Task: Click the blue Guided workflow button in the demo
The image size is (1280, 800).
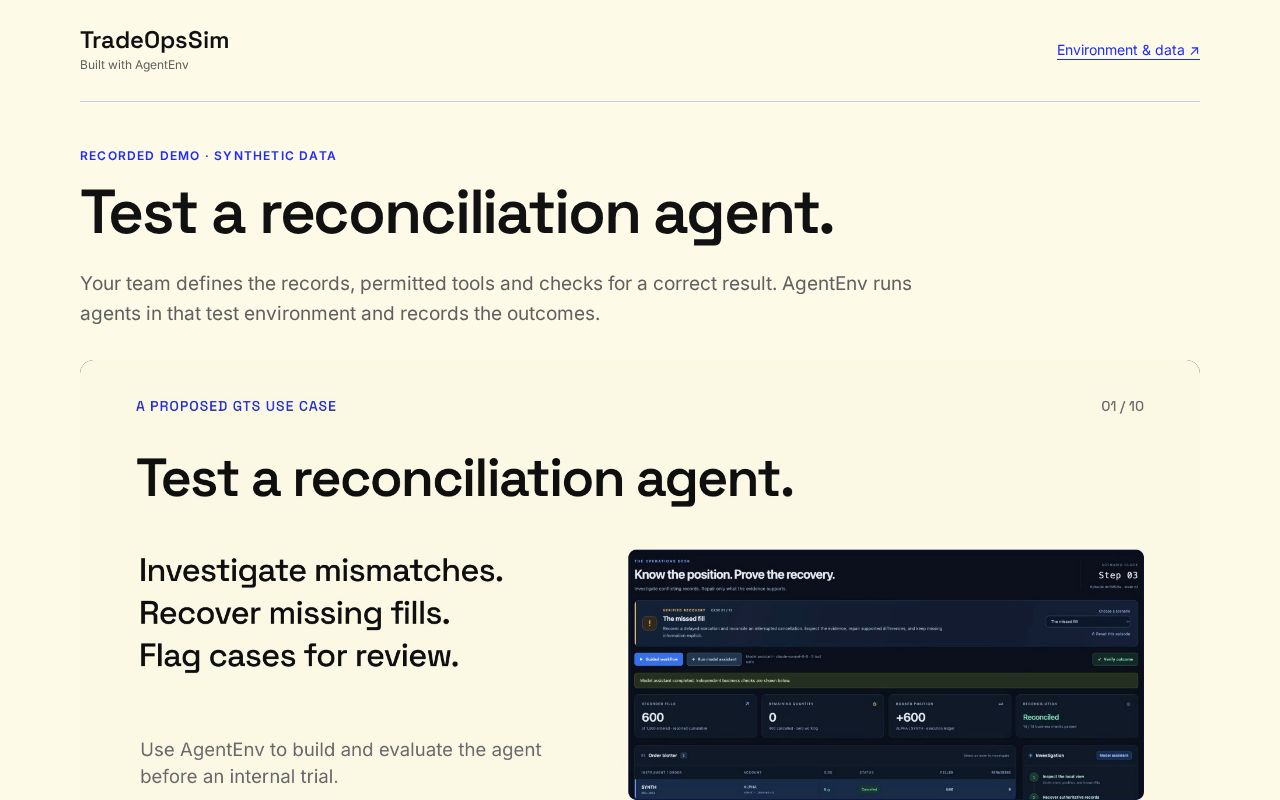Action: pos(658,660)
